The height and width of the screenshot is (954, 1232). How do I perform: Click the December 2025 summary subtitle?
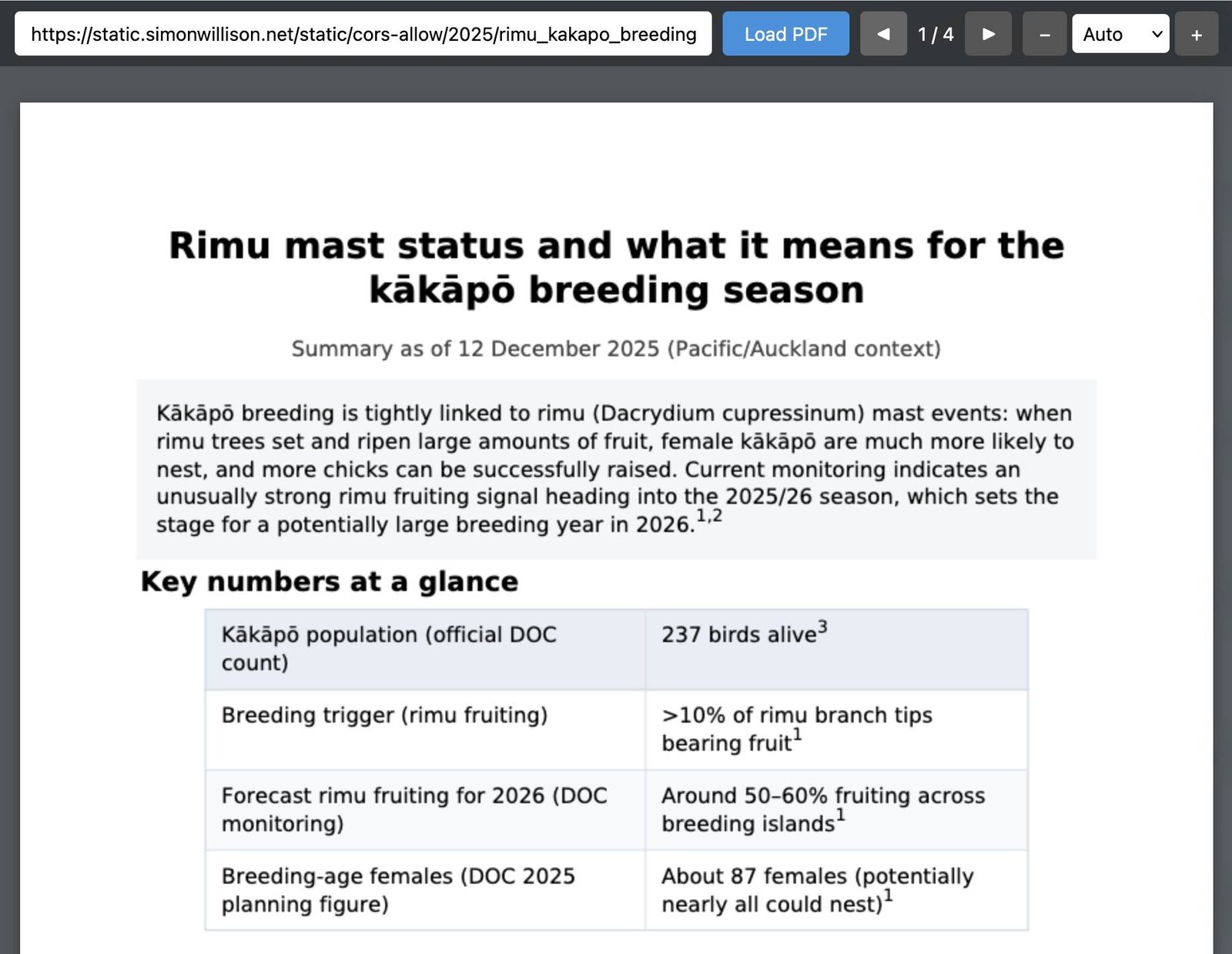tap(616, 348)
